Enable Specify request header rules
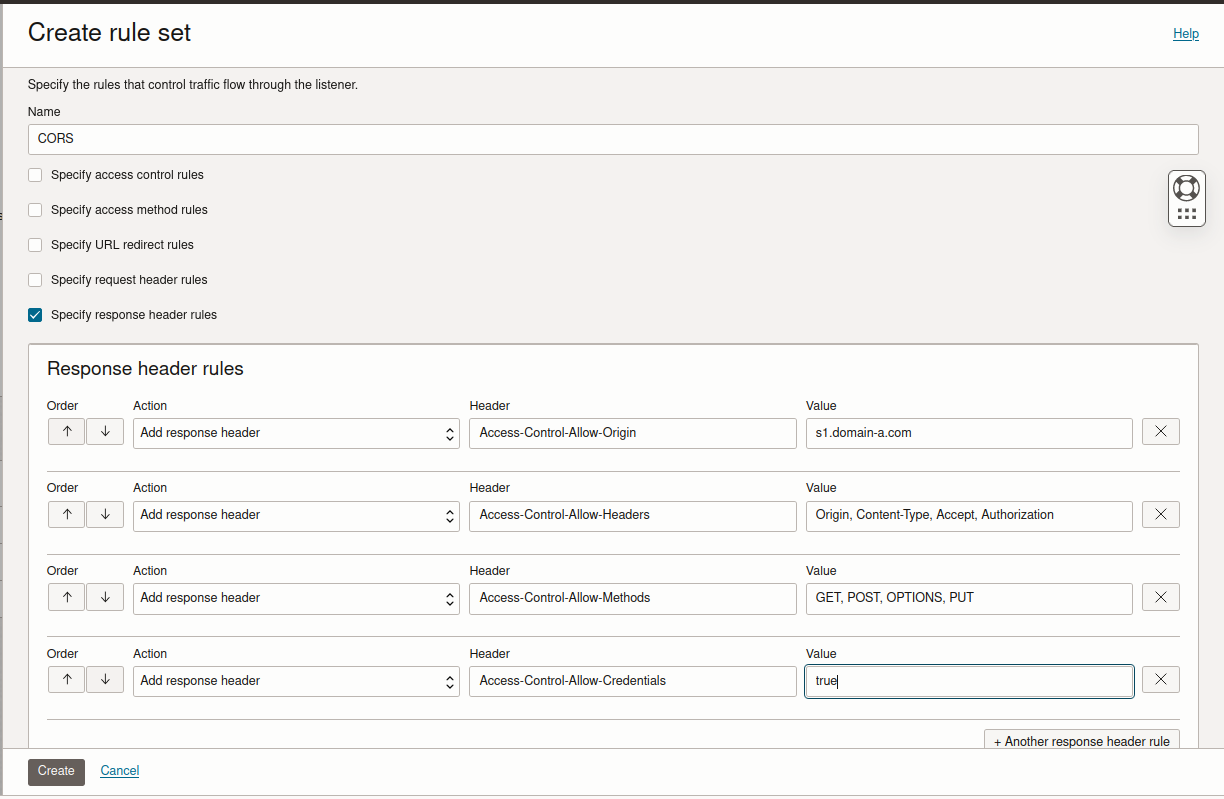1224x799 pixels. [35, 280]
